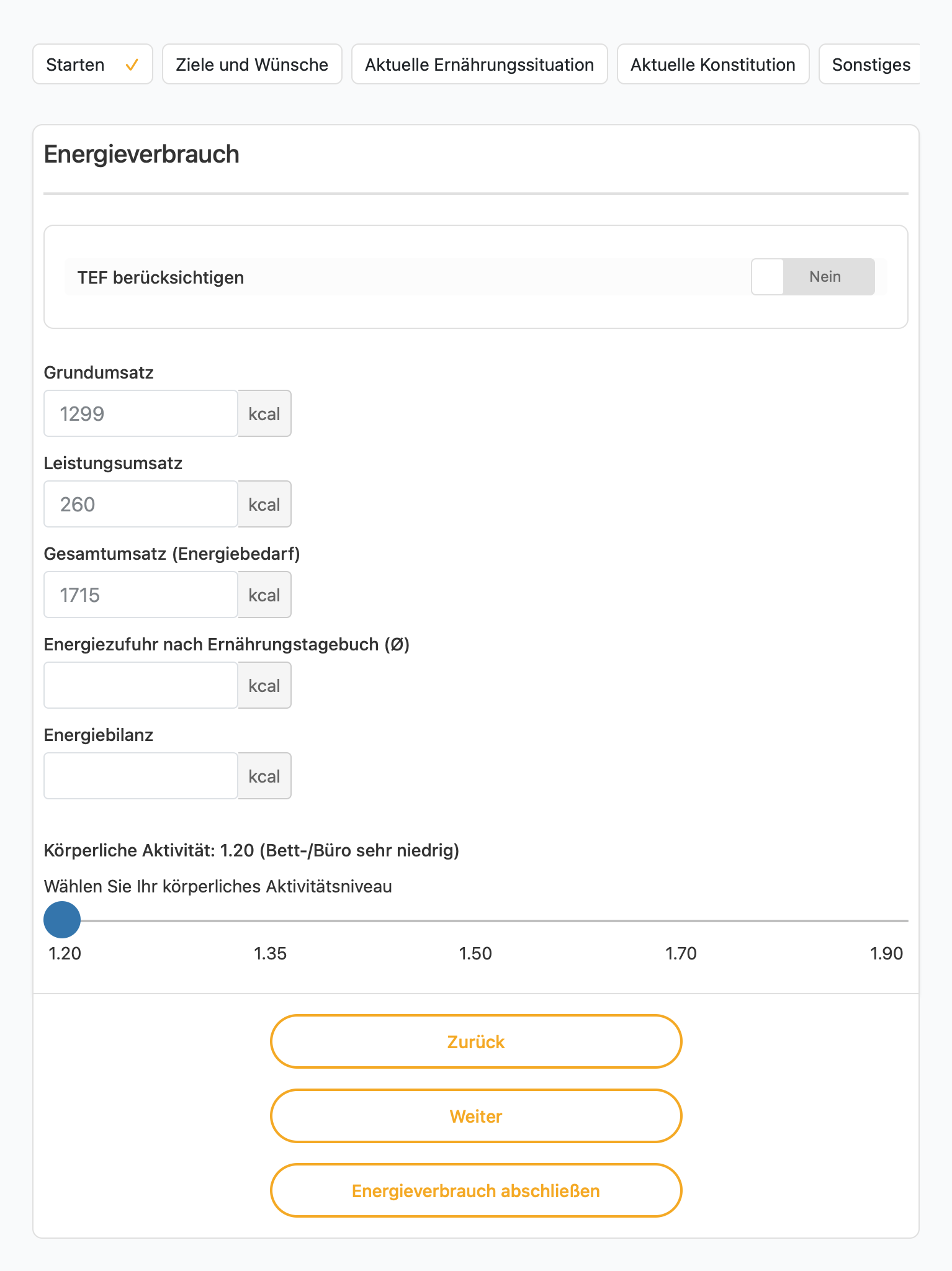
Task: Set activity slider to 1.50 mark
Action: click(x=476, y=921)
